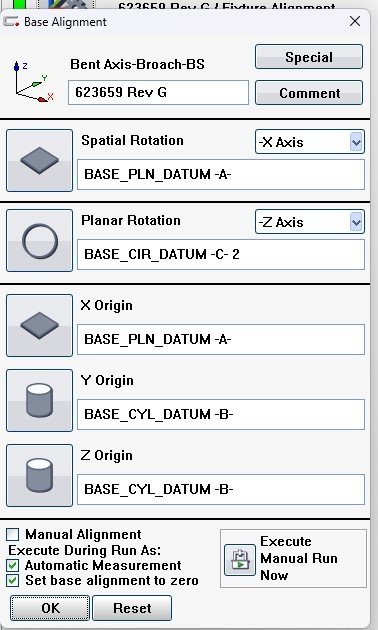Enable the Manual Alignment checkbox
Screen dimensions: 378x630
coord(13,534)
